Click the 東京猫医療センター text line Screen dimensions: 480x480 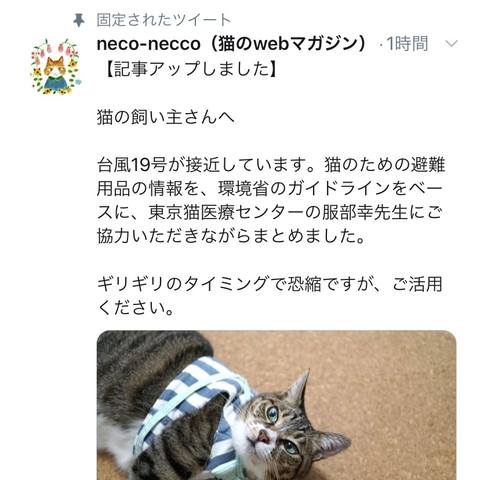[270, 213]
